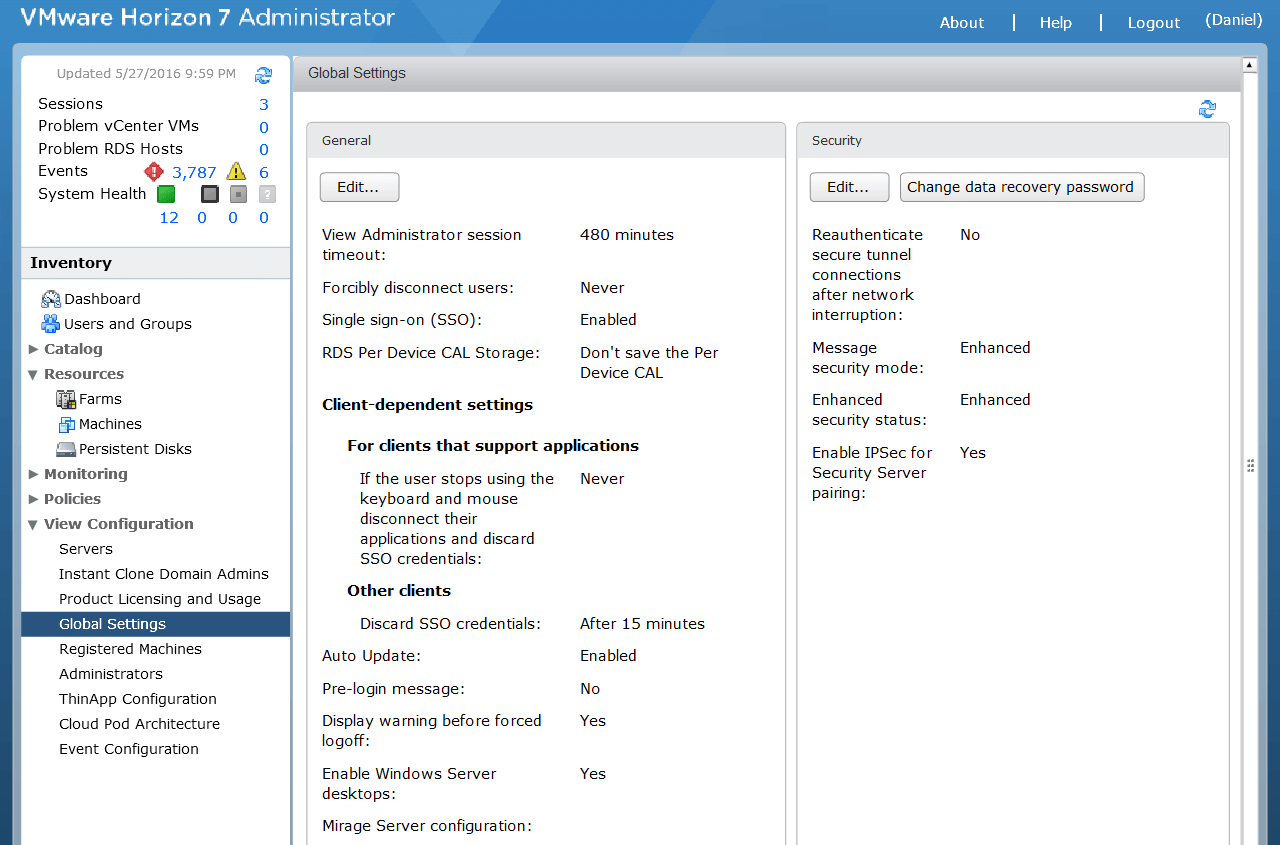The height and width of the screenshot is (845, 1280).
Task: Click the After 15 minutes value
Action: [642, 624]
